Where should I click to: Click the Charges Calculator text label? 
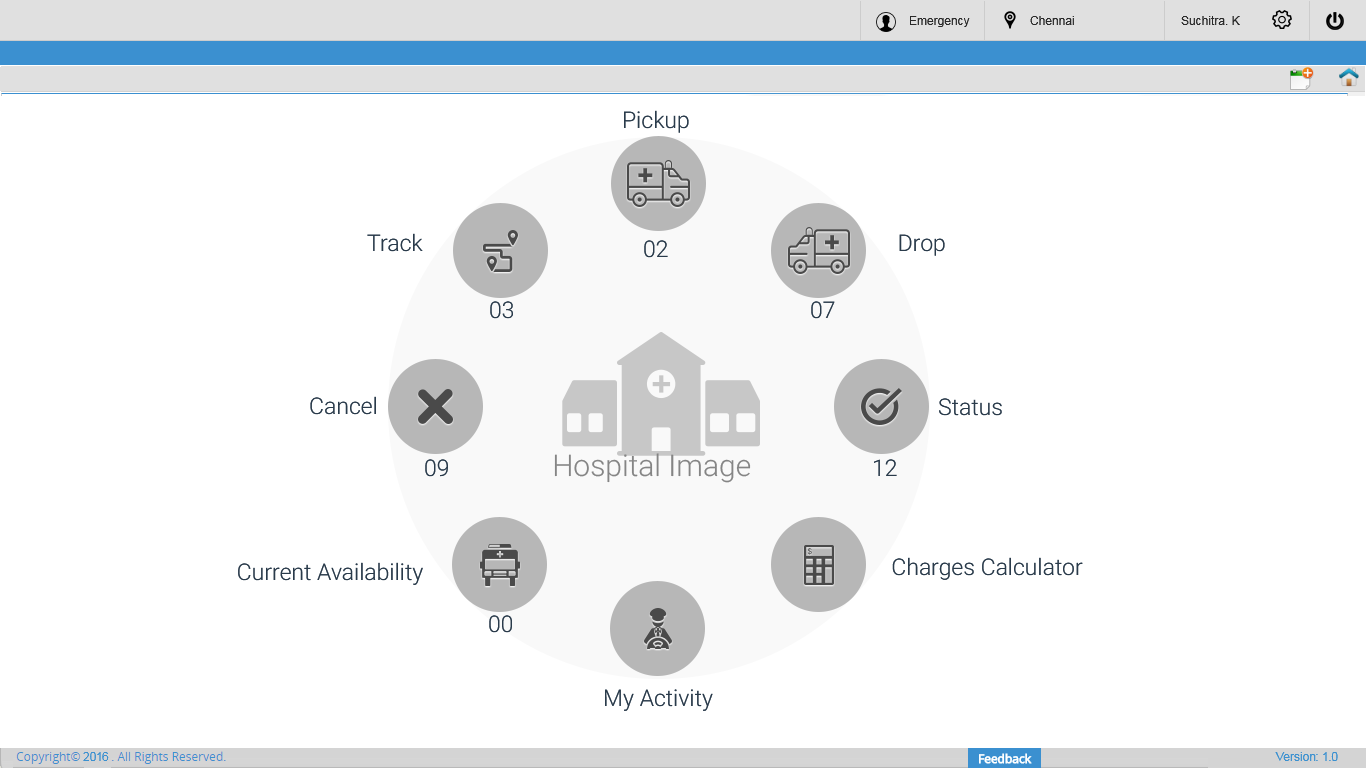(986, 567)
